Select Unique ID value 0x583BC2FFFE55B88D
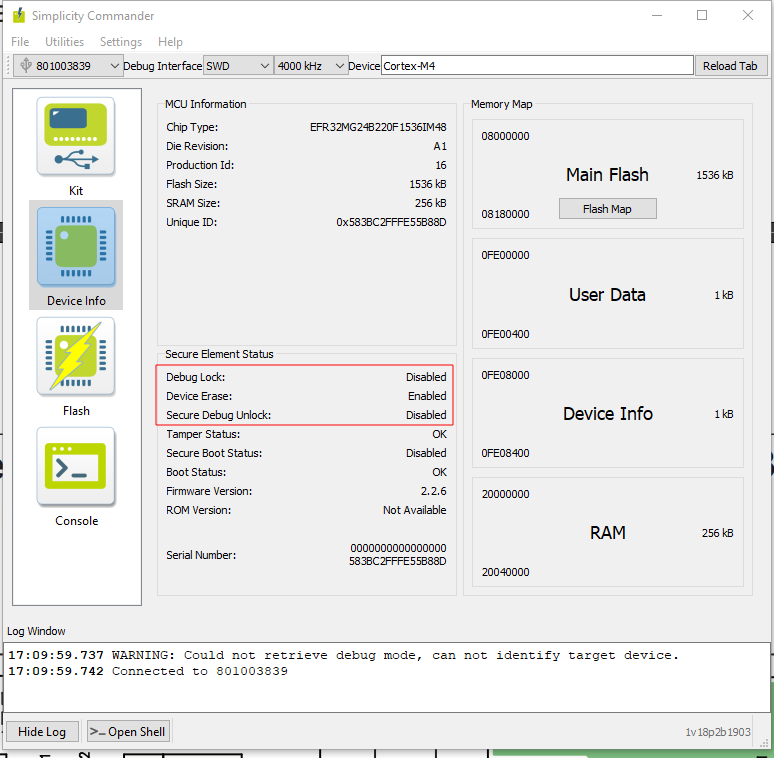The height and width of the screenshot is (758, 774). 391,223
